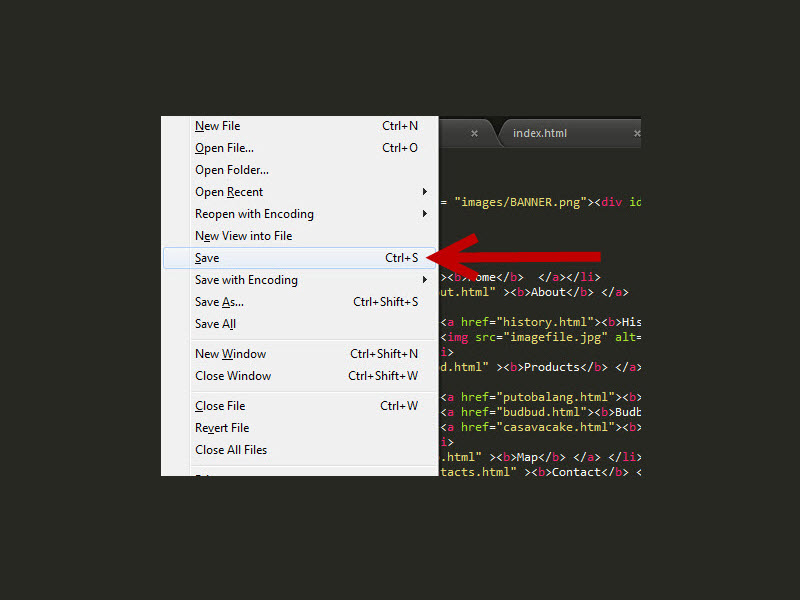Expand the Save with Encoding submenu
The image size is (800, 600).
246,280
